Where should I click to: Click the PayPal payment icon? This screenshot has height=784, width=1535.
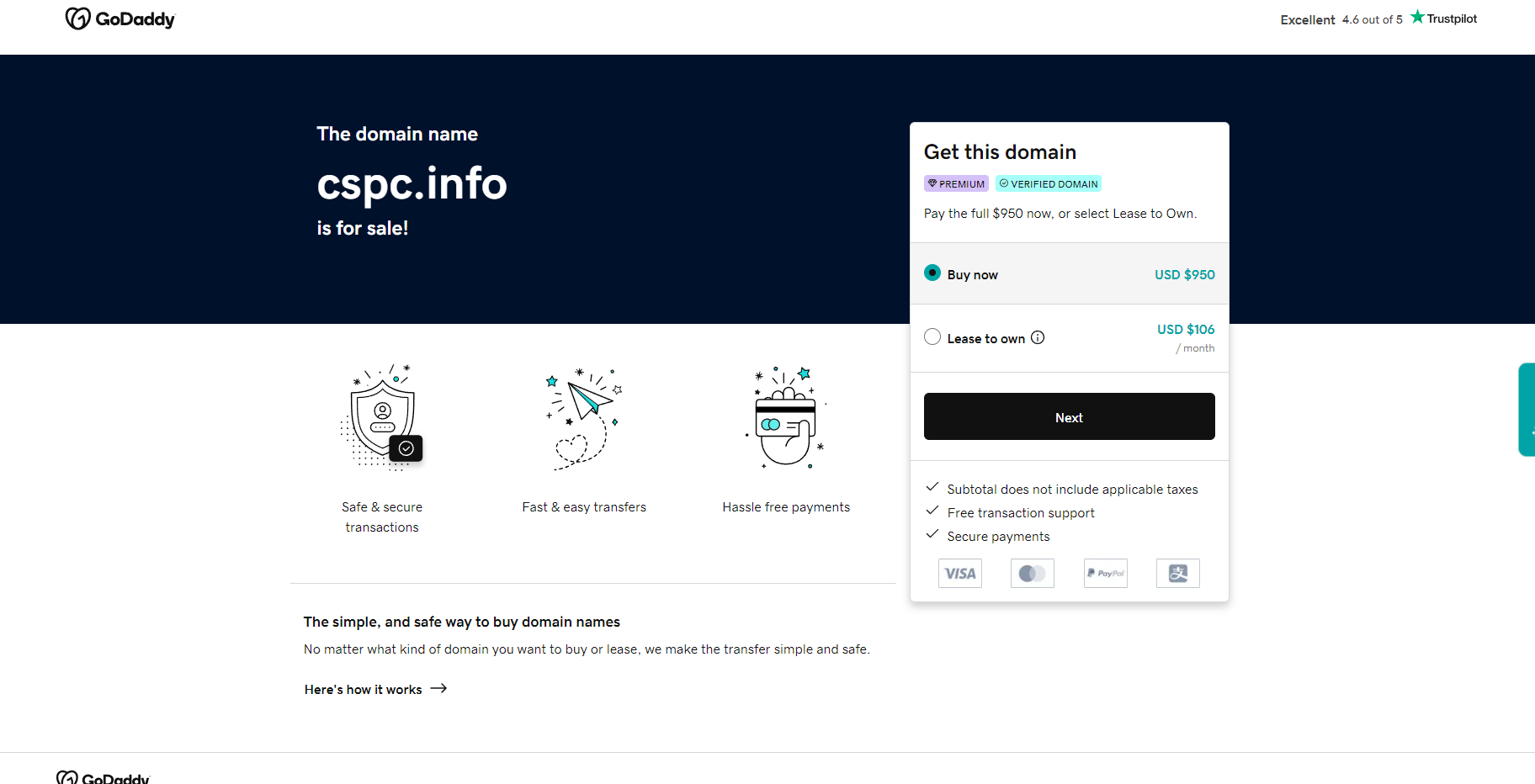click(x=1106, y=574)
